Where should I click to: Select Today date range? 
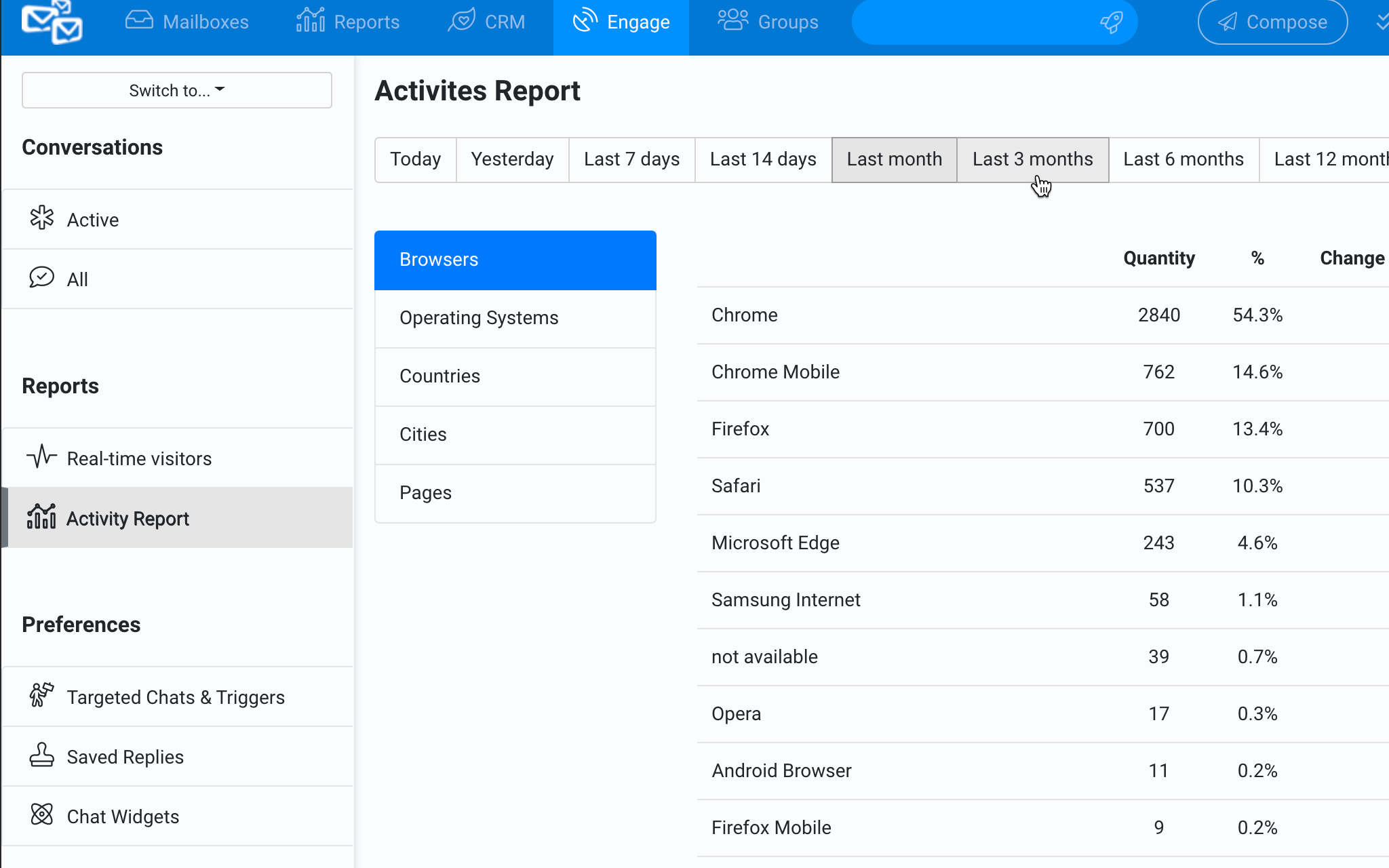[x=415, y=159]
